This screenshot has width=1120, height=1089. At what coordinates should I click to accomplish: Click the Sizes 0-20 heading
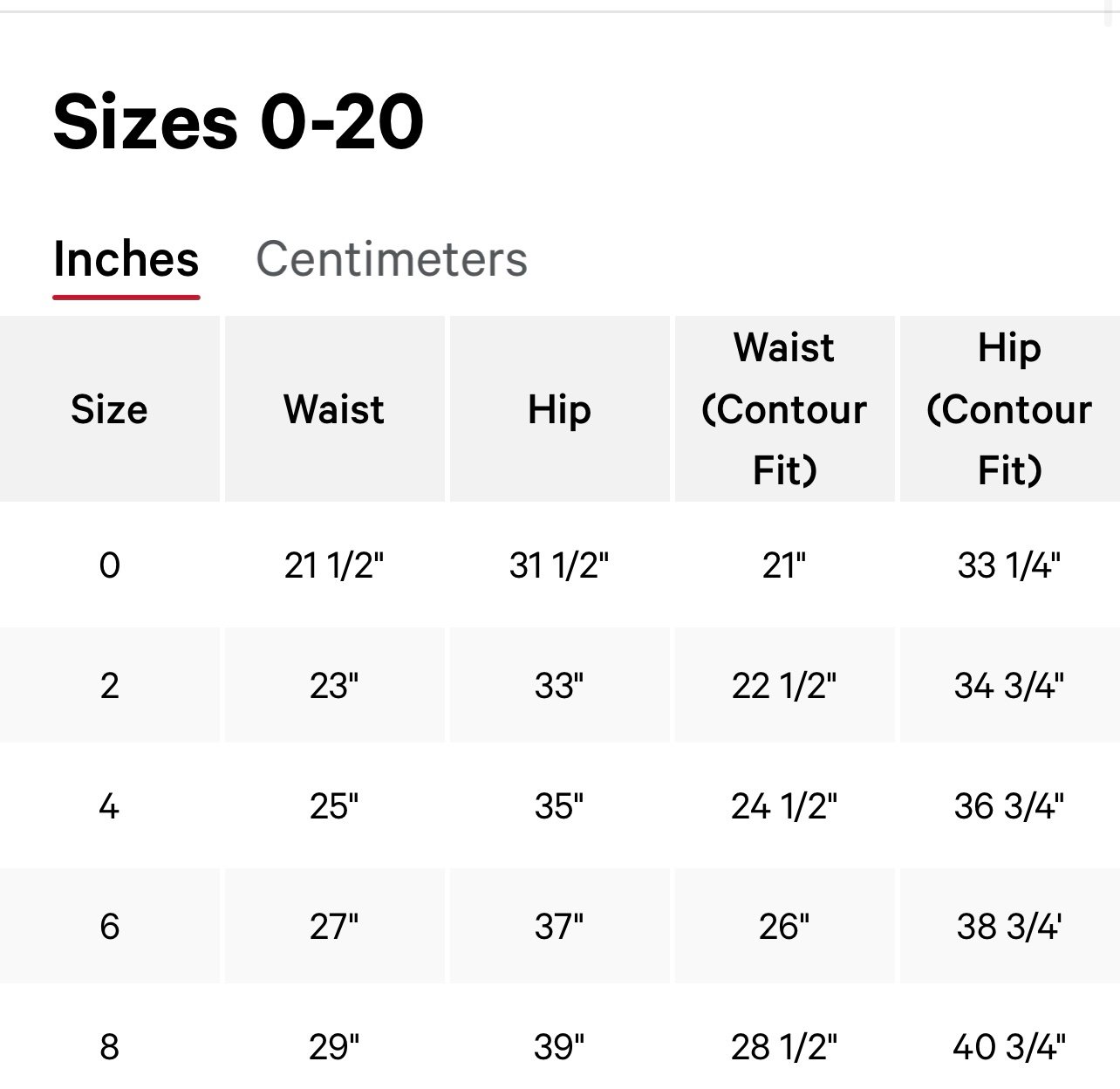pos(238,121)
